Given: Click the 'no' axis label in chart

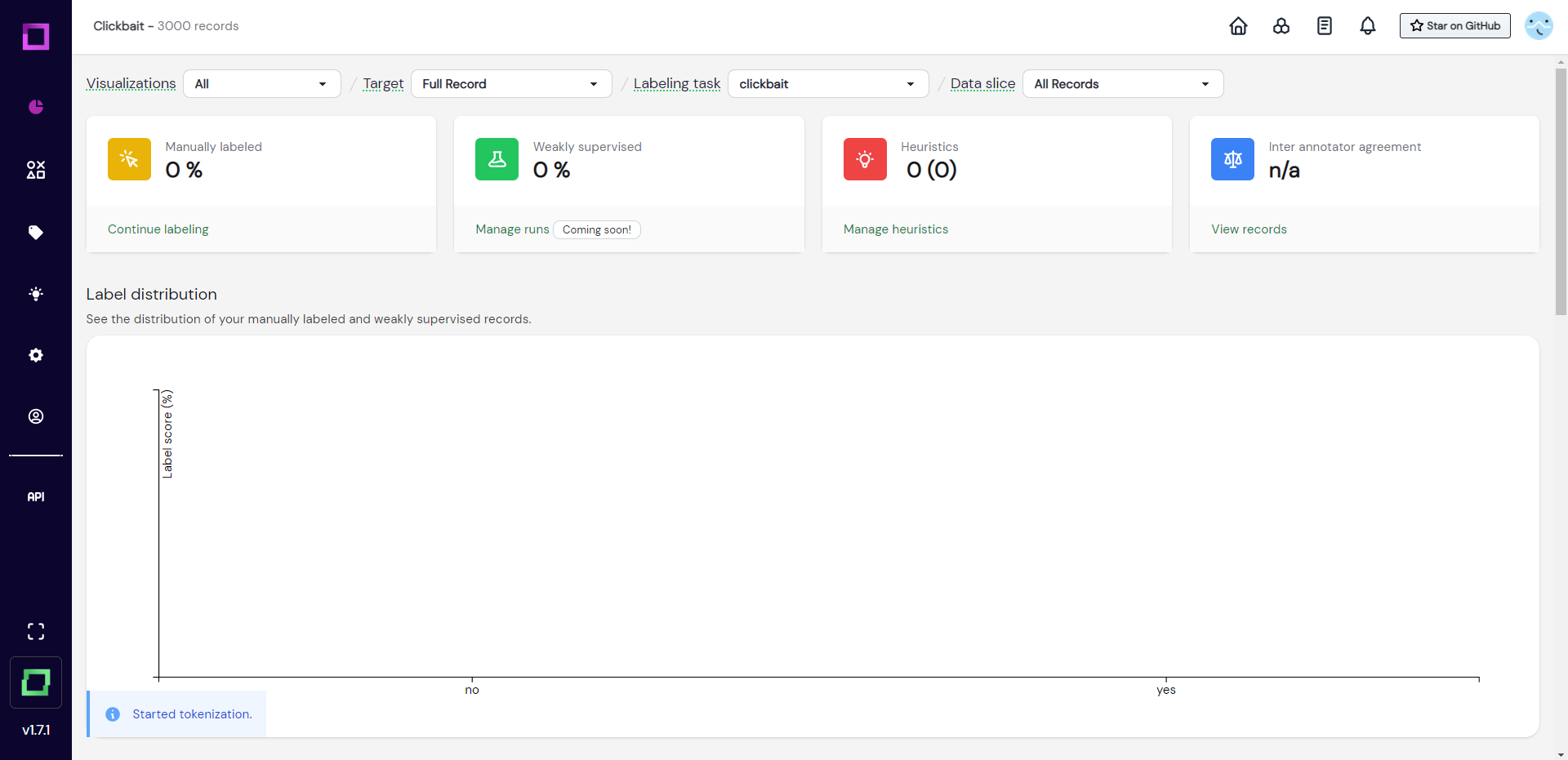Looking at the screenshot, I should pos(472,691).
